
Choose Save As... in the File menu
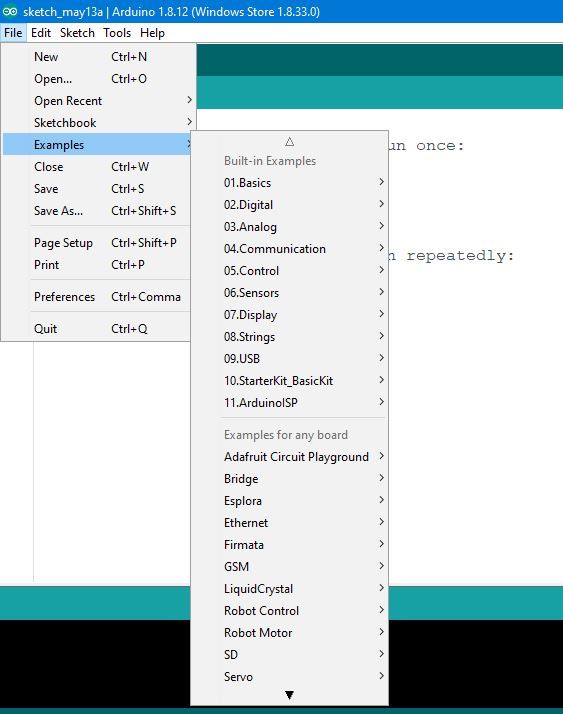coord(97,210)
